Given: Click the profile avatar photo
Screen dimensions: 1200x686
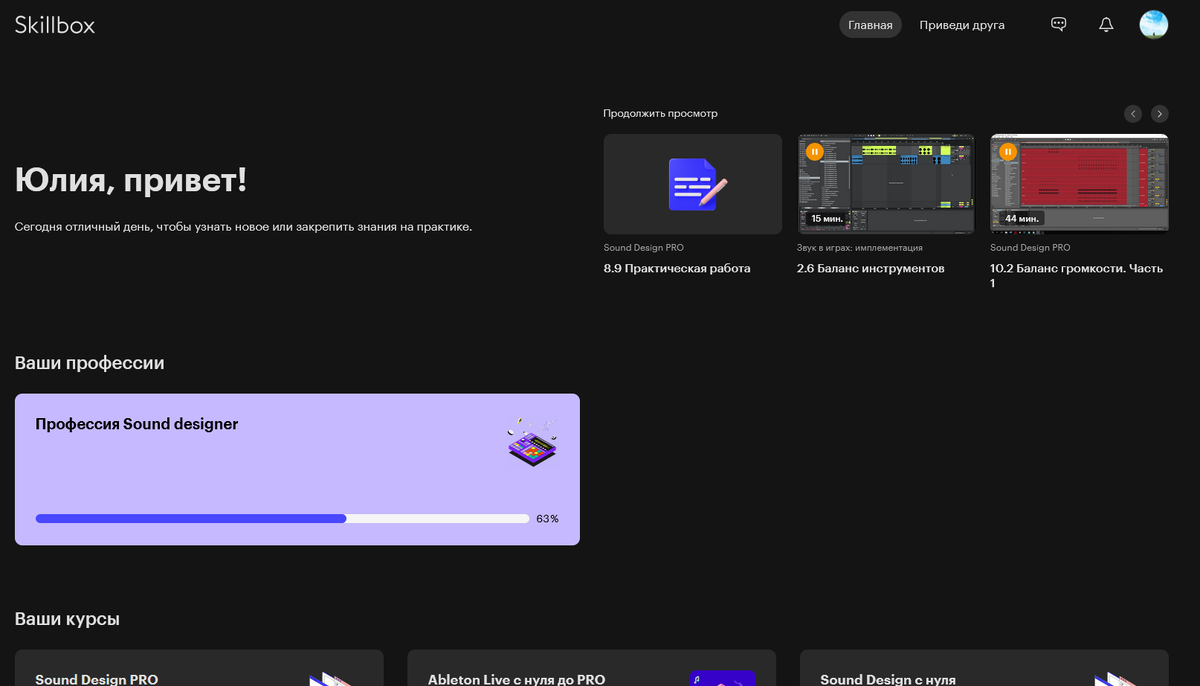Looking at the screenshot, I should tap(1154, 24).
